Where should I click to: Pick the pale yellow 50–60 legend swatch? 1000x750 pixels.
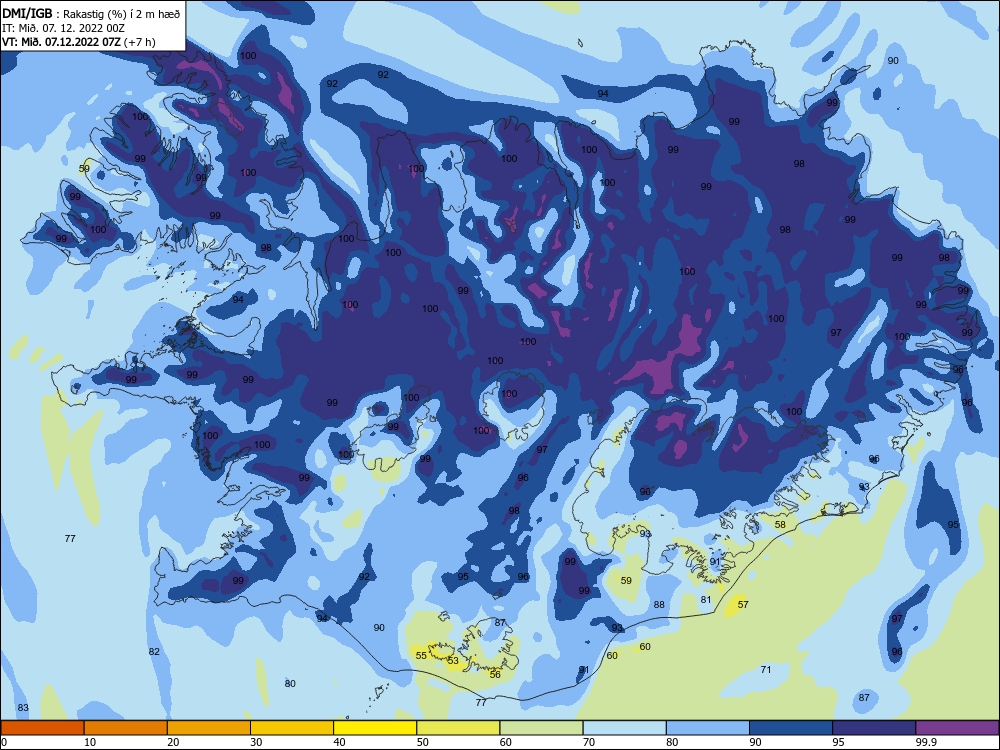(x=458, y=728)
